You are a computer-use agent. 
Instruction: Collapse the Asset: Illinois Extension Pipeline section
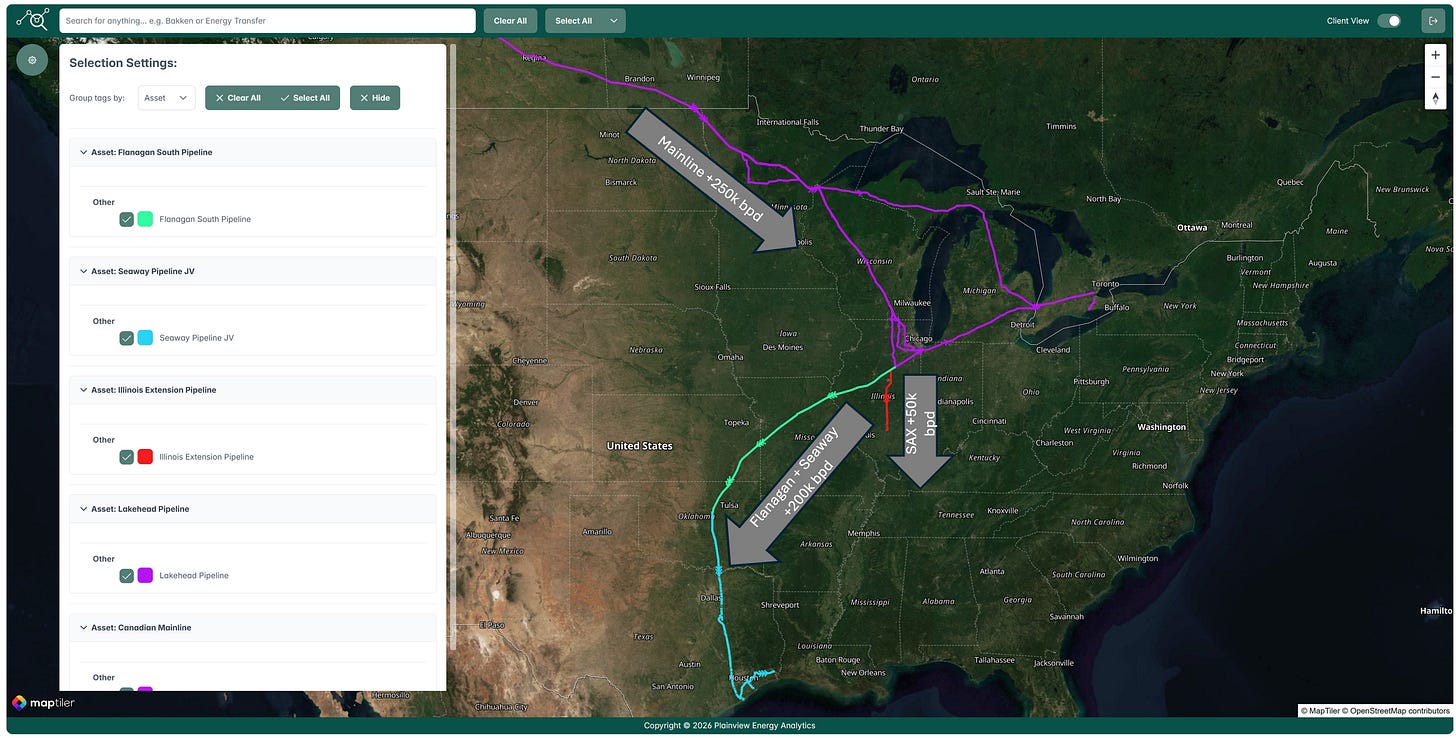click(84, 390)
